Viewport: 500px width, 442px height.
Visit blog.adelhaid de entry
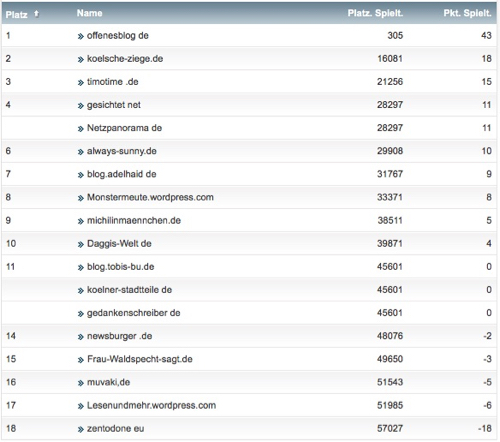[122, 174]
